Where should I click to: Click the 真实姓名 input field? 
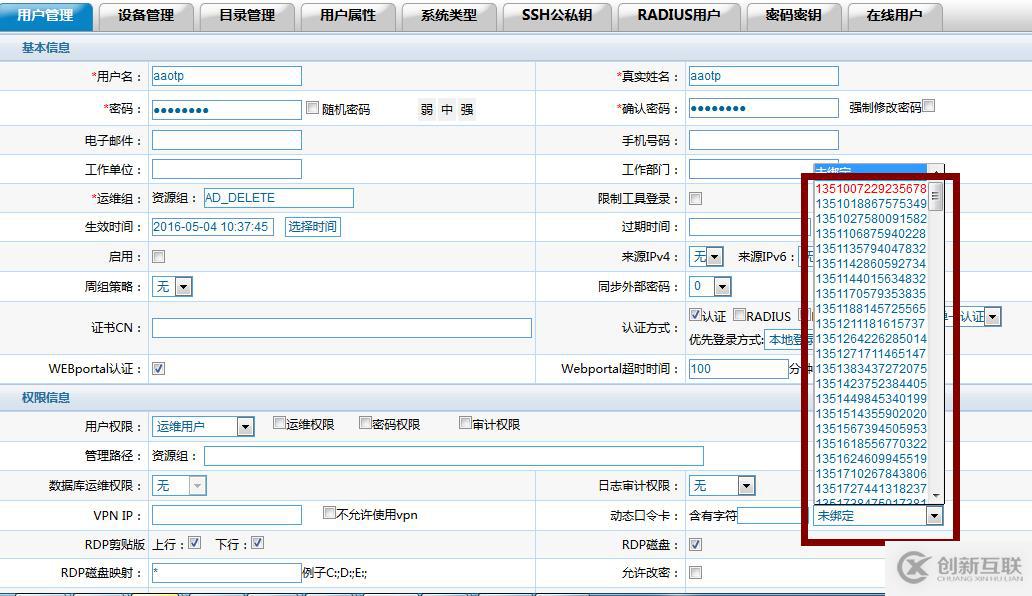(763, 76)
